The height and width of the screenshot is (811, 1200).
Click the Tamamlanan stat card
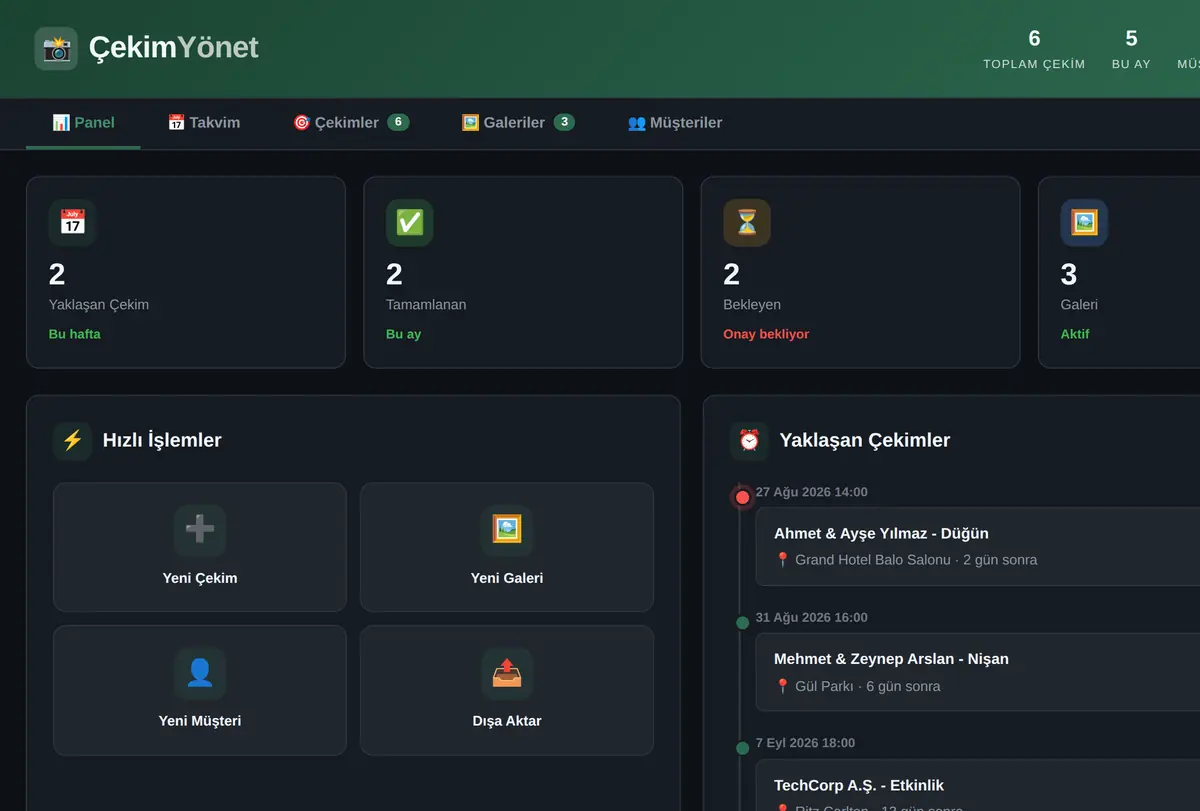(x=523, y=272)
